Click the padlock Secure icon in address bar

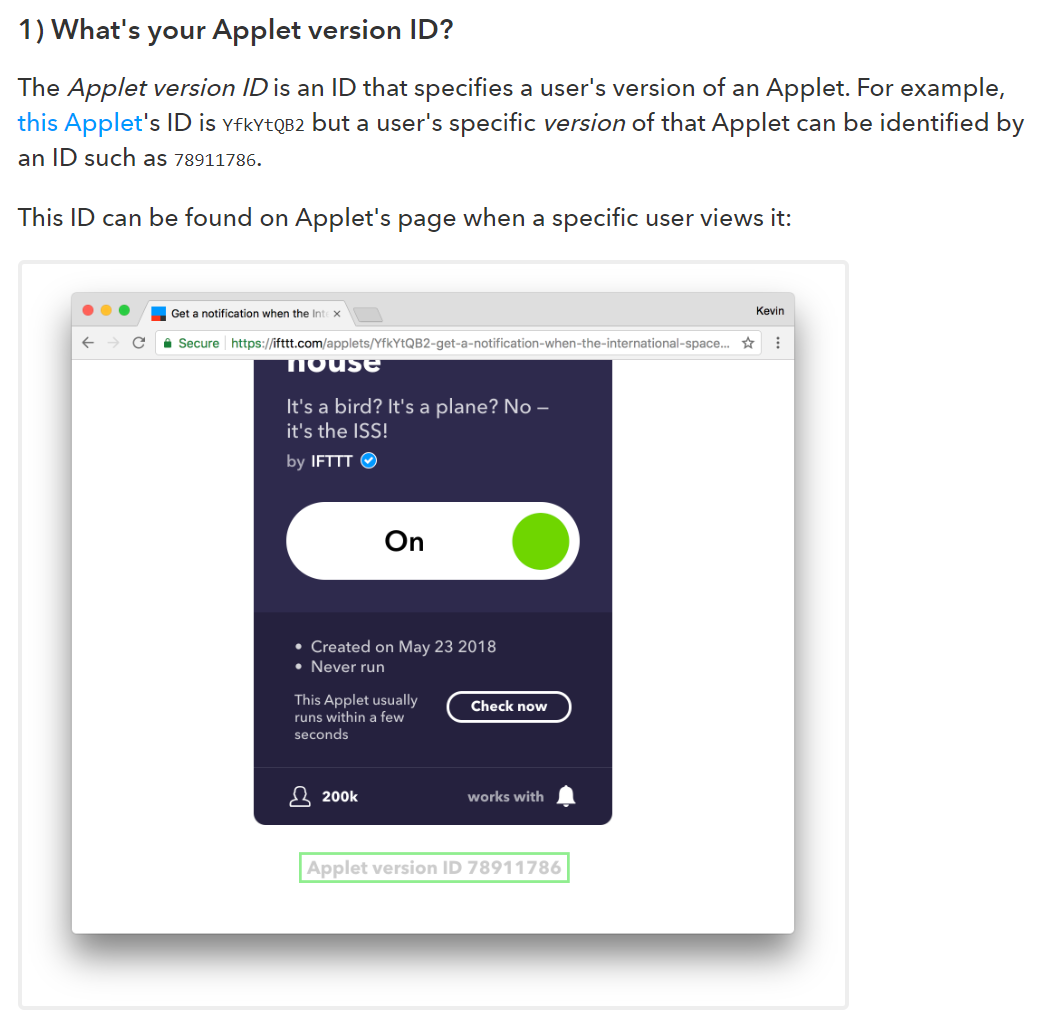point(168,343)
